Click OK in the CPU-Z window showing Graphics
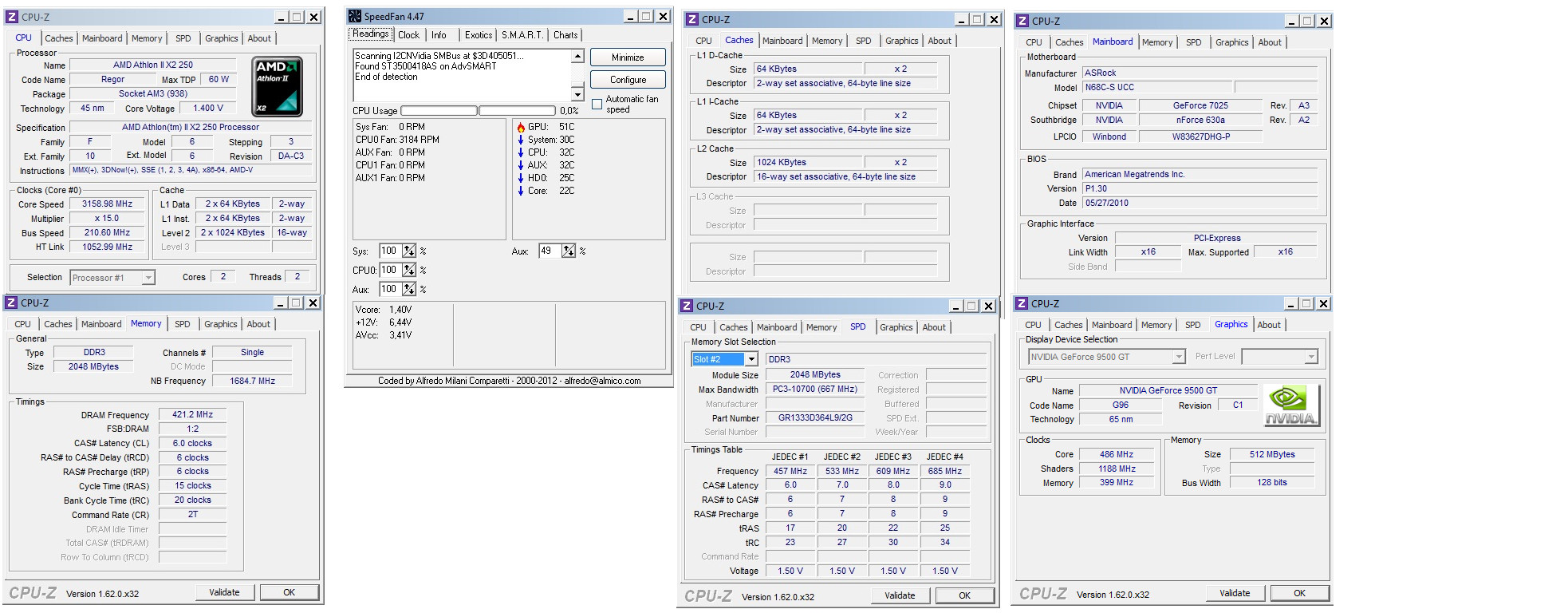The height and width of the screenshot is (613, 1568). click(1300, 593)
